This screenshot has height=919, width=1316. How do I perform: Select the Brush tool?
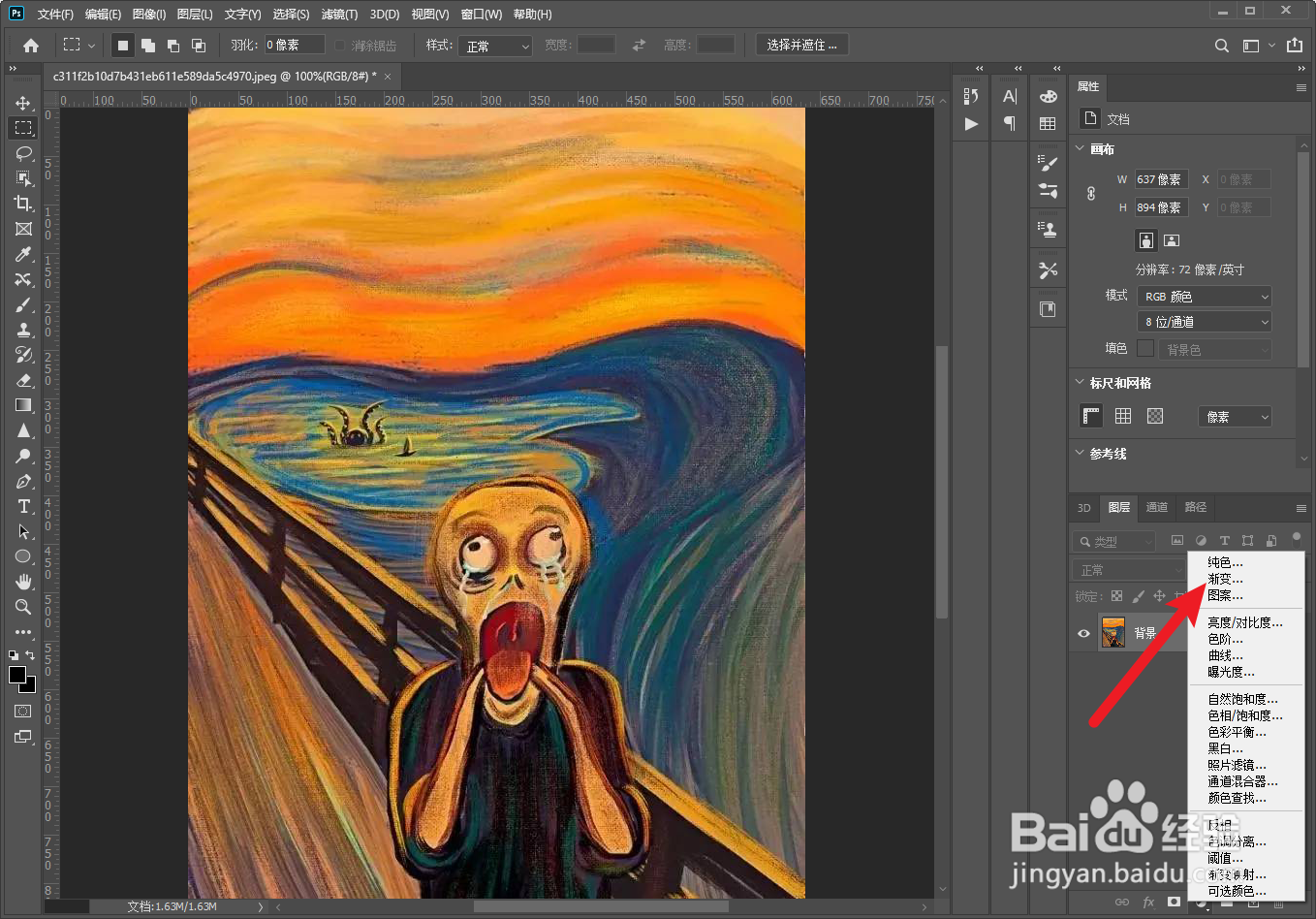24,304
